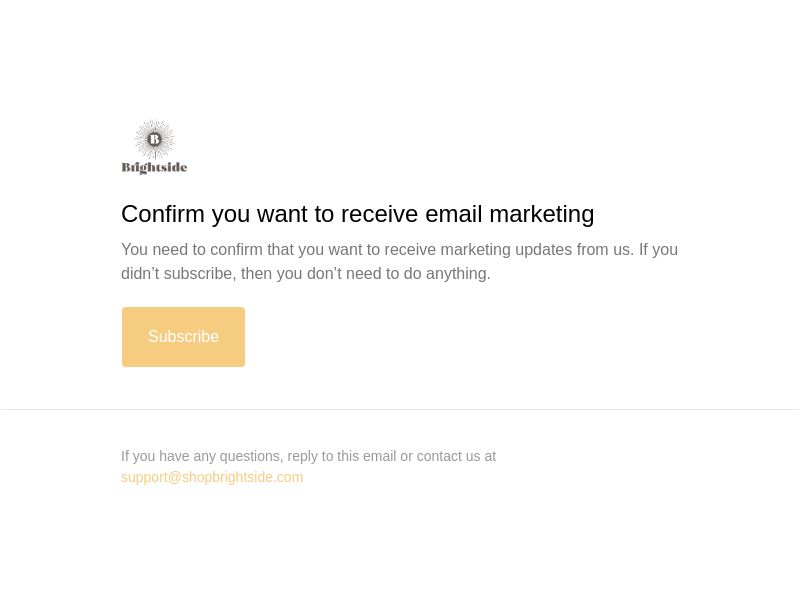This screenshot has height=600, width=800.
Task: Open the support@shopbrightside.com email link
Action: pyautogui.click(x=212, y=477)
